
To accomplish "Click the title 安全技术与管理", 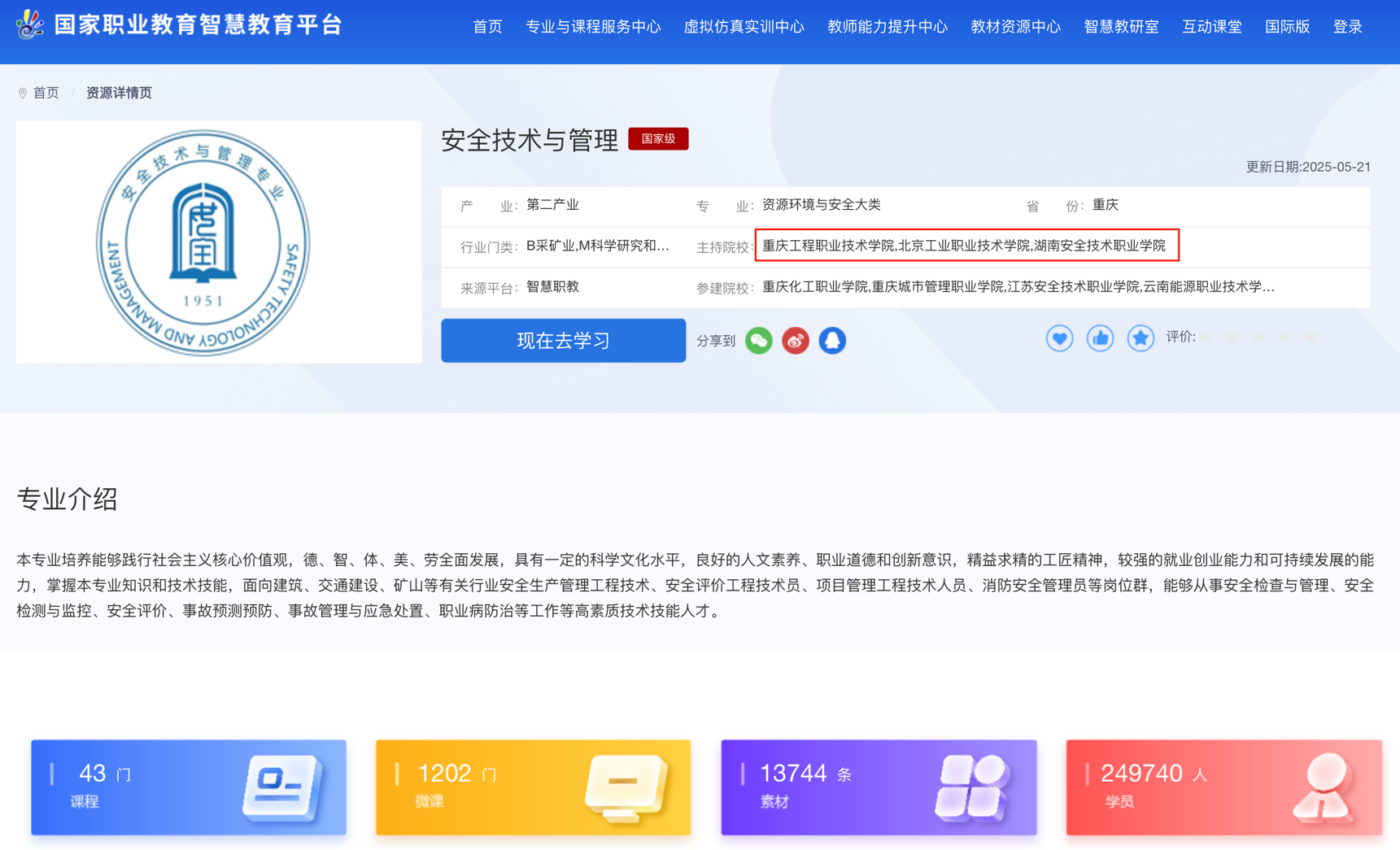I will (x=530, y=140).
